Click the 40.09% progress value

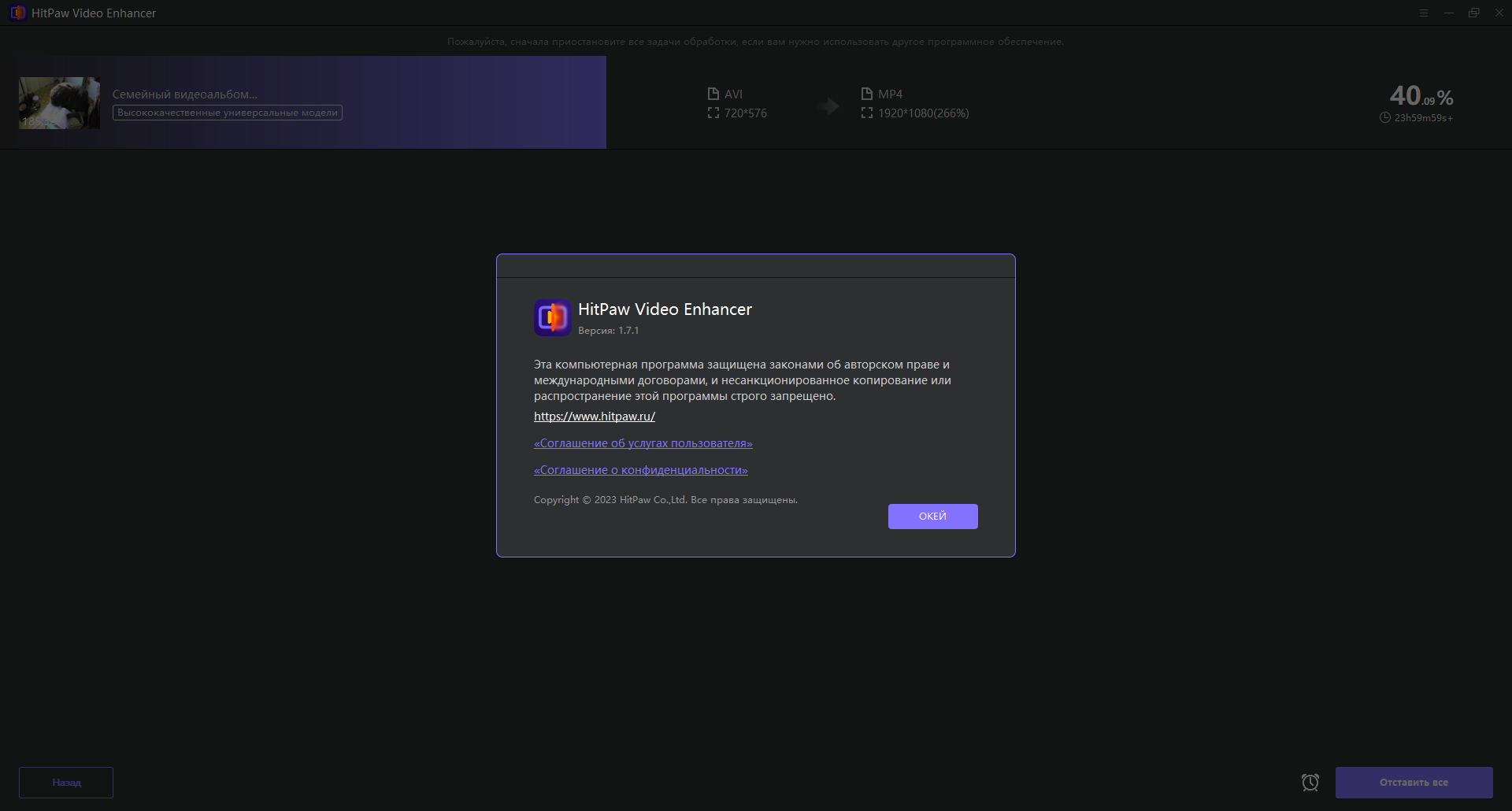[1421, 97]
